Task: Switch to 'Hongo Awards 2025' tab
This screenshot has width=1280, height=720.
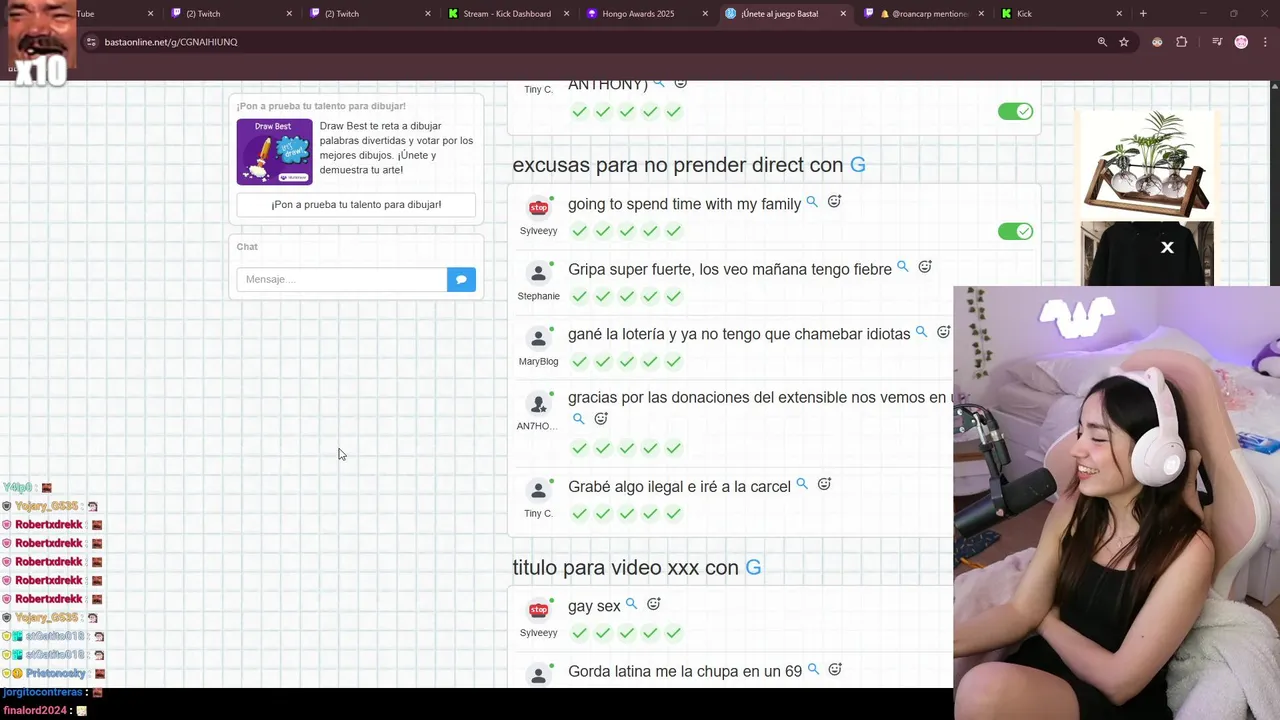Action: pyautogui.click(x=637, y=14)
